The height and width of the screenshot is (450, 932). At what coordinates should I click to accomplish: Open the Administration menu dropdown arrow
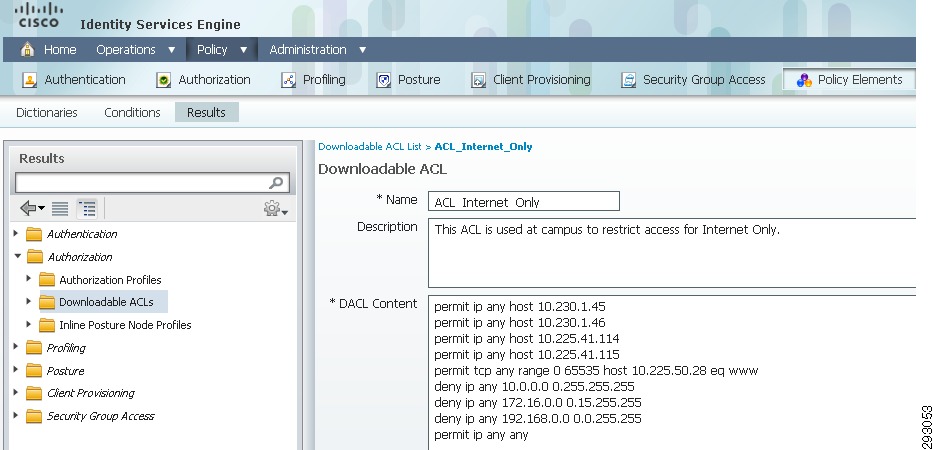point(363,50)
